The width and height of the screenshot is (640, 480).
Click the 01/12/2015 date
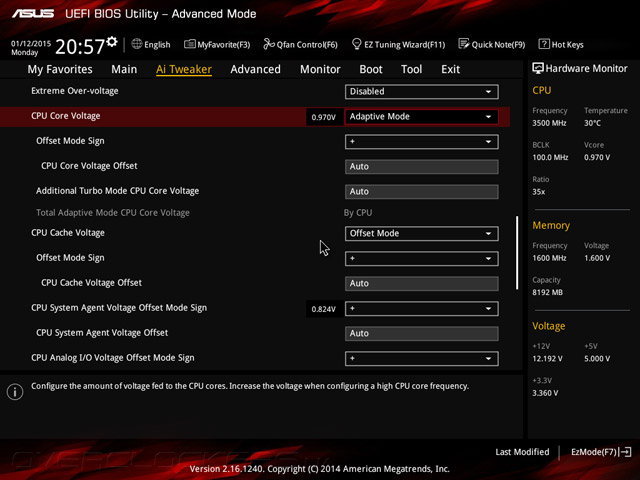point(31,43)
